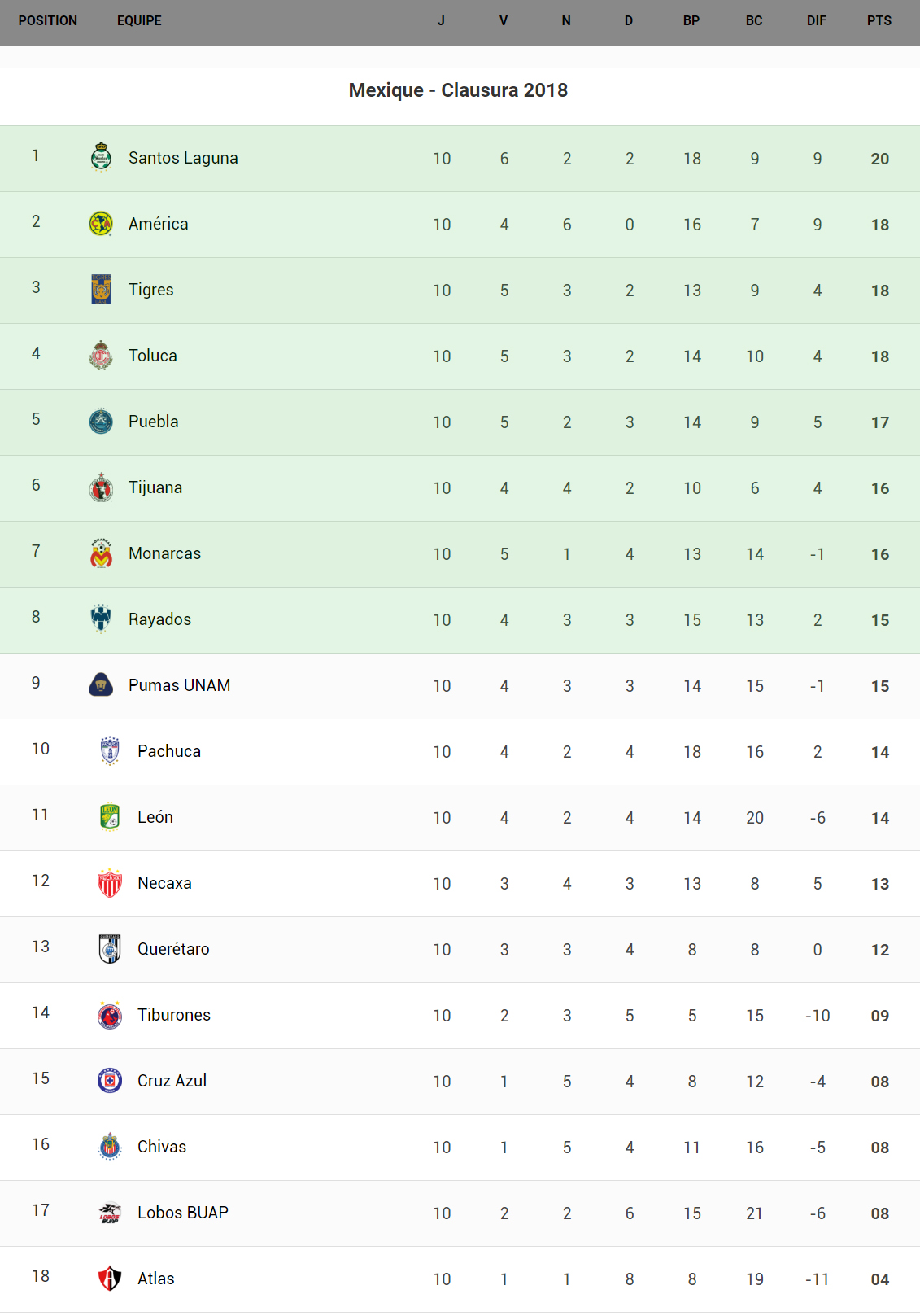The width and height of the screenshot is (920, 1316).
Task: Click the Mexique - Clausura 2018 title
Action: (x=458, y=90)
